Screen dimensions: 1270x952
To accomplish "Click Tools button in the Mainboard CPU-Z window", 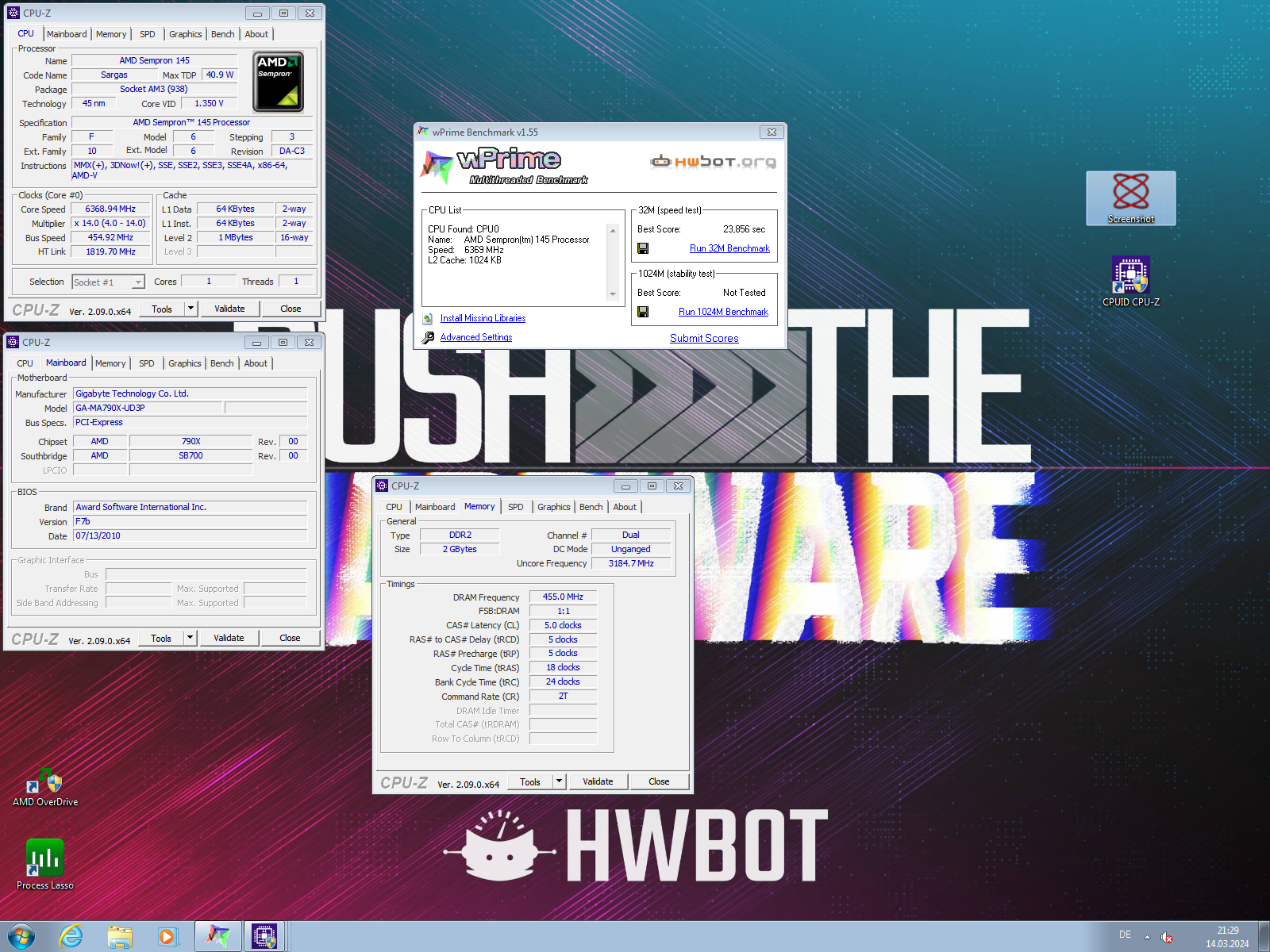I will [161, 638].
